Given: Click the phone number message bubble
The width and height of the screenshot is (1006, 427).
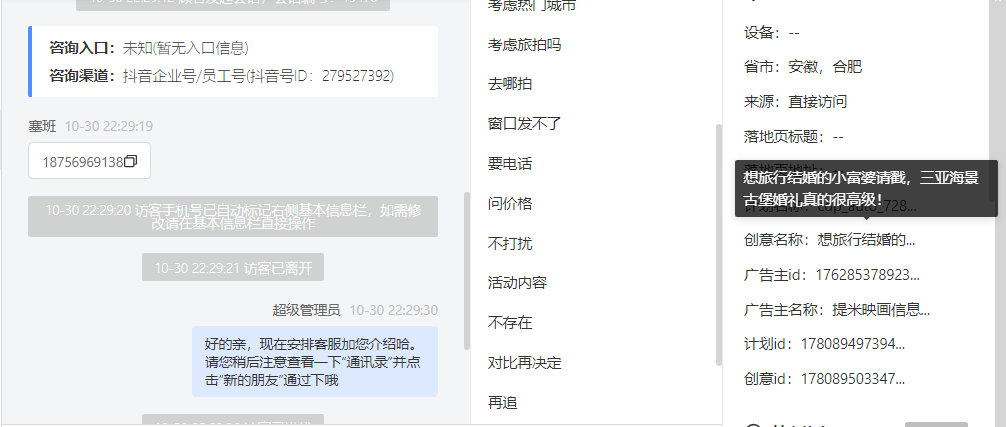Looking at the screenshot, I should pyautogui.click(x=89, y=161).
